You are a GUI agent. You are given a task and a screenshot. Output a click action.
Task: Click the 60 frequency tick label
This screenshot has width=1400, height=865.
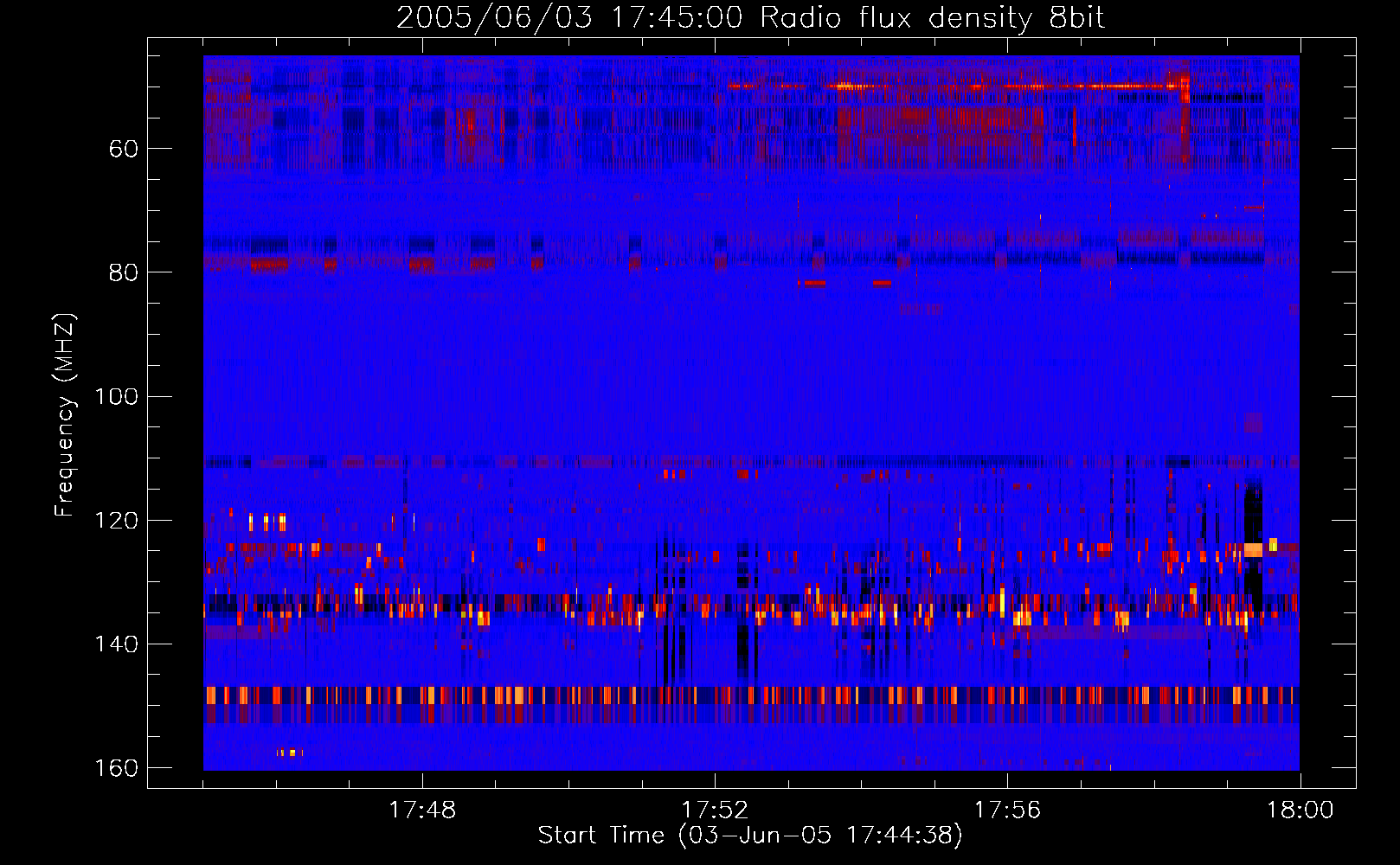124,149
